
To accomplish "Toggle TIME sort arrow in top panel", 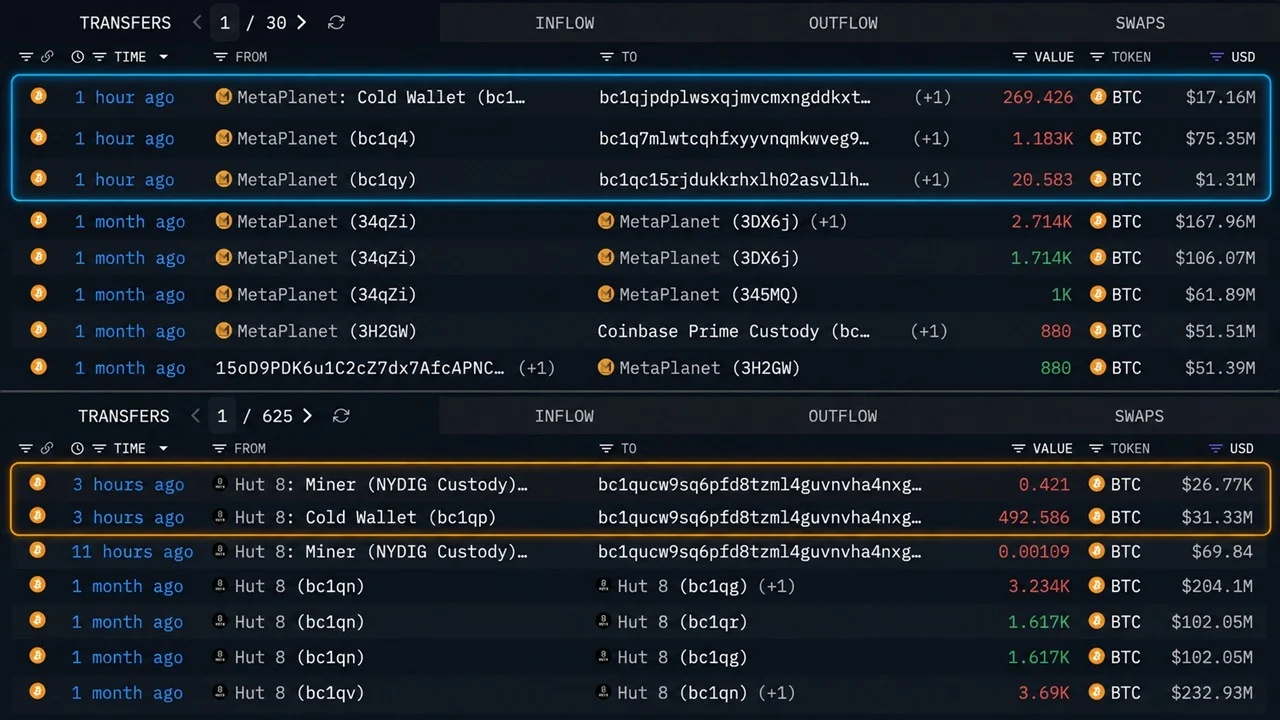I will tap(163, 57).
